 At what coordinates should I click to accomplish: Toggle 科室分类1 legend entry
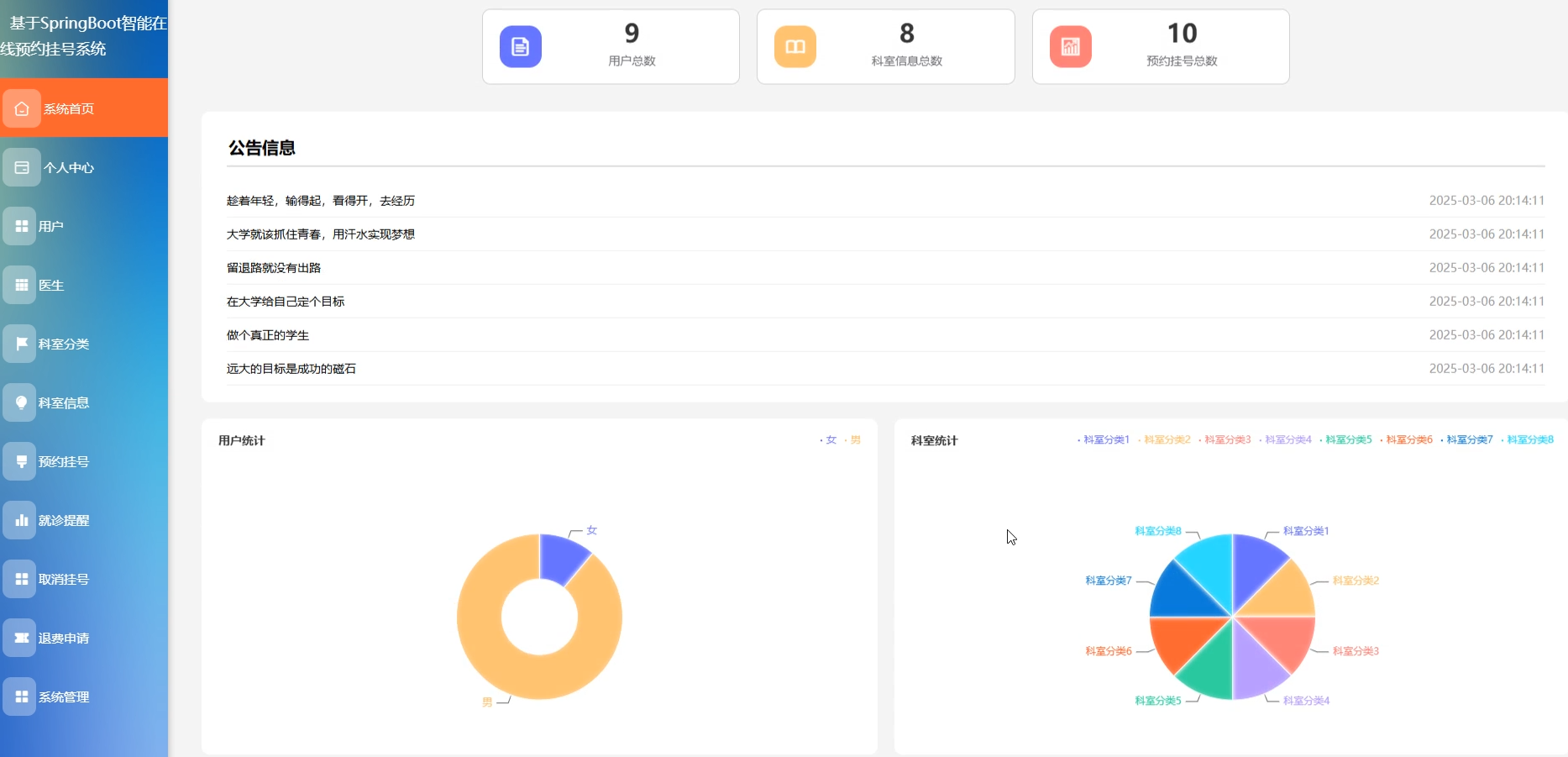[1104, 440]
